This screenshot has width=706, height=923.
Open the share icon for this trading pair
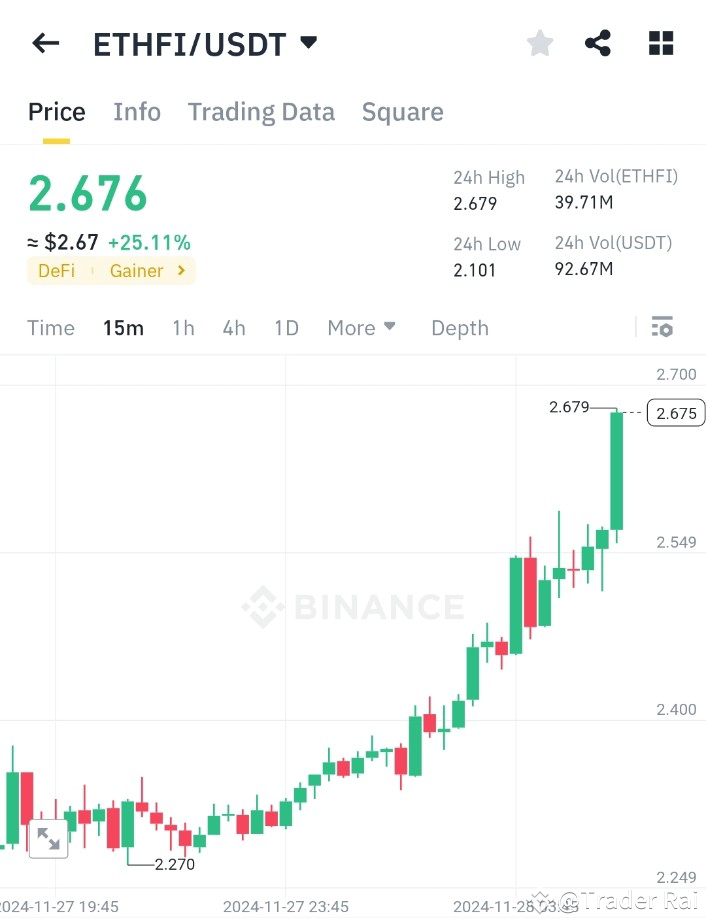click(x=598, y=43)
